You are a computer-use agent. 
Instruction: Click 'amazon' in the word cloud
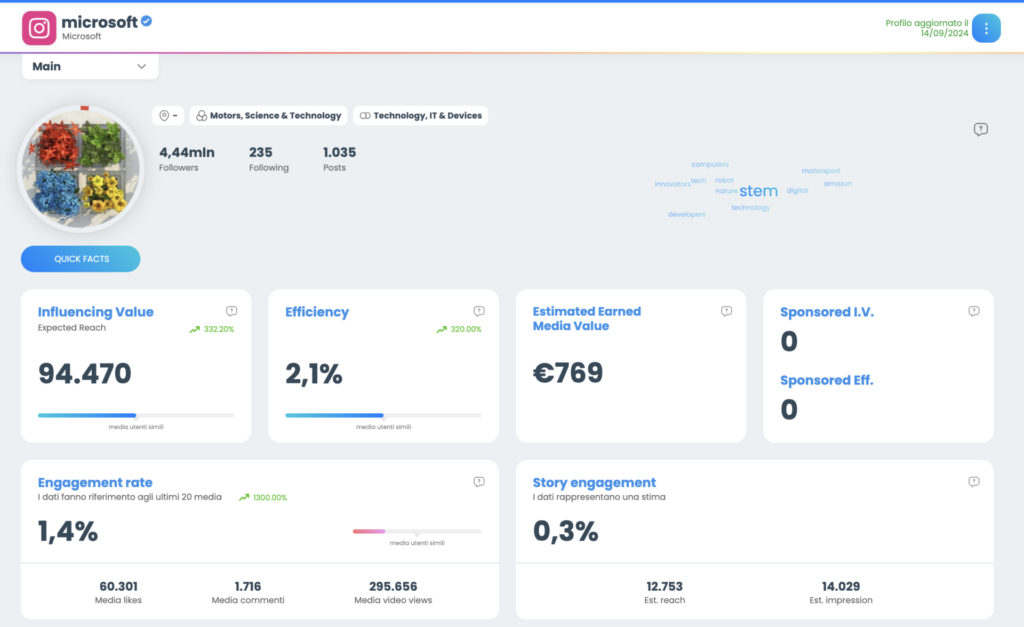[838, 184]
